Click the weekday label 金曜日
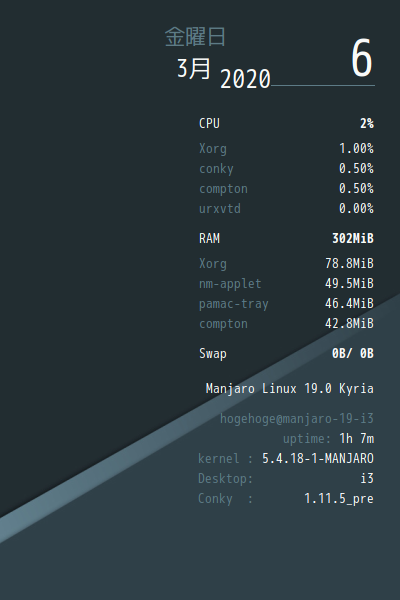 click(195, 37)
